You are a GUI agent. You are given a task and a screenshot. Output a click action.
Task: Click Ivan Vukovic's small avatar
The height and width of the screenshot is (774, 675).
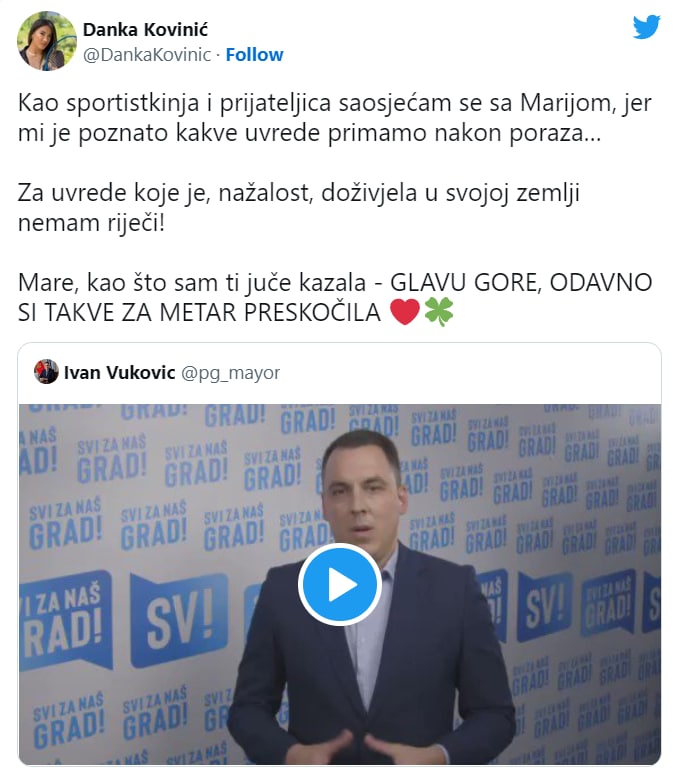pyautogui.click(x=46, y=371)
